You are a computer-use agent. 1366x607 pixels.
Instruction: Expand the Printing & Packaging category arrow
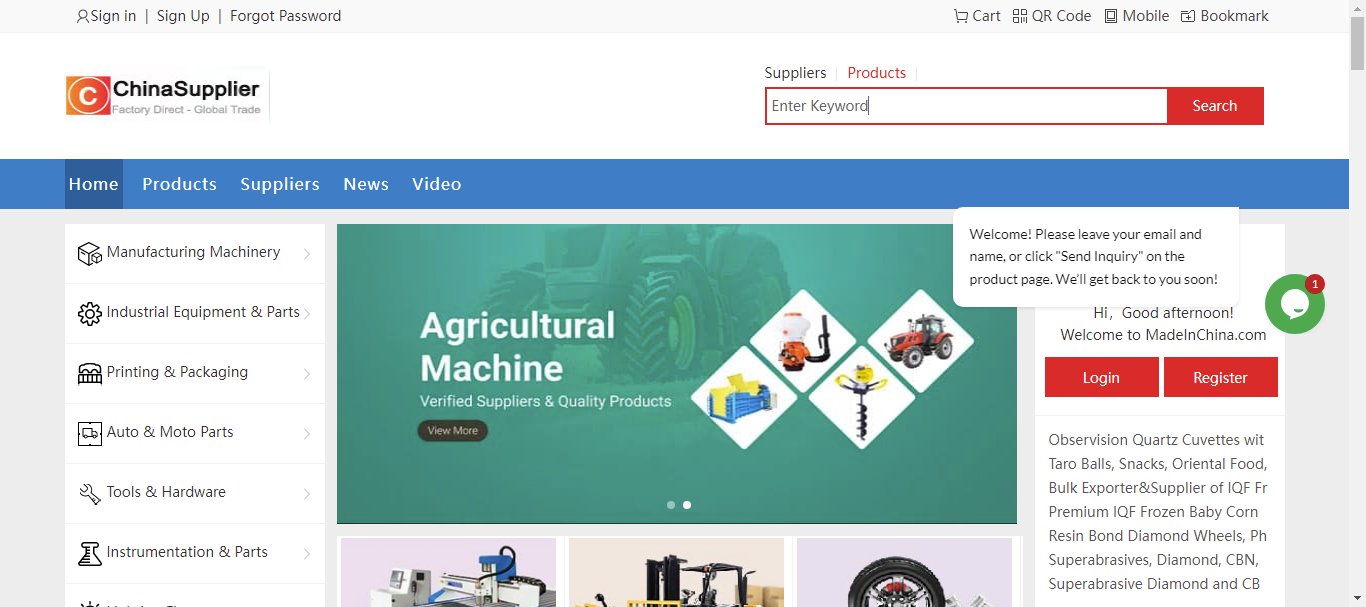[307, 374]
